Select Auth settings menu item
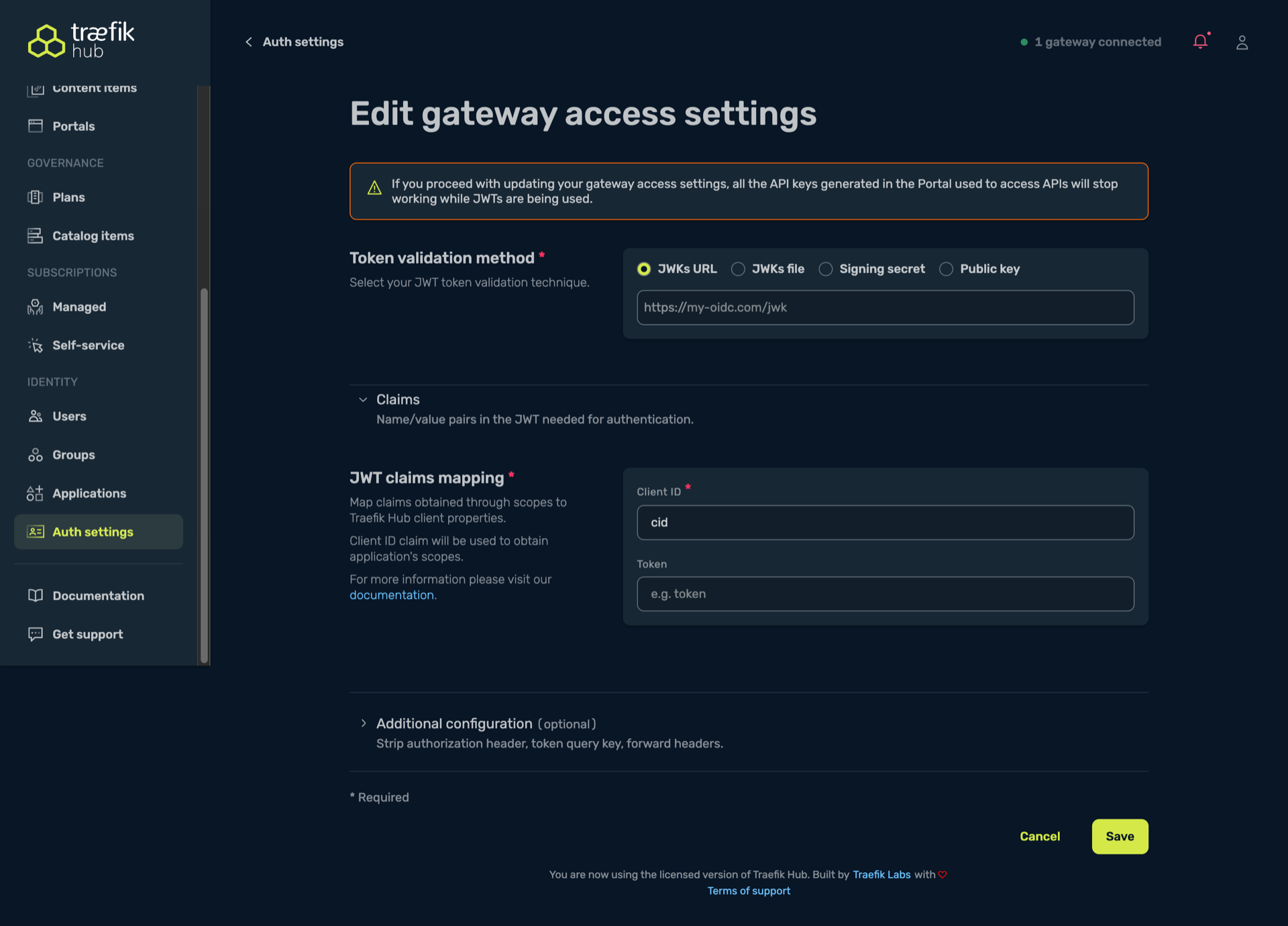This screenshot has height=926, width=1288. tap(98, 531)
